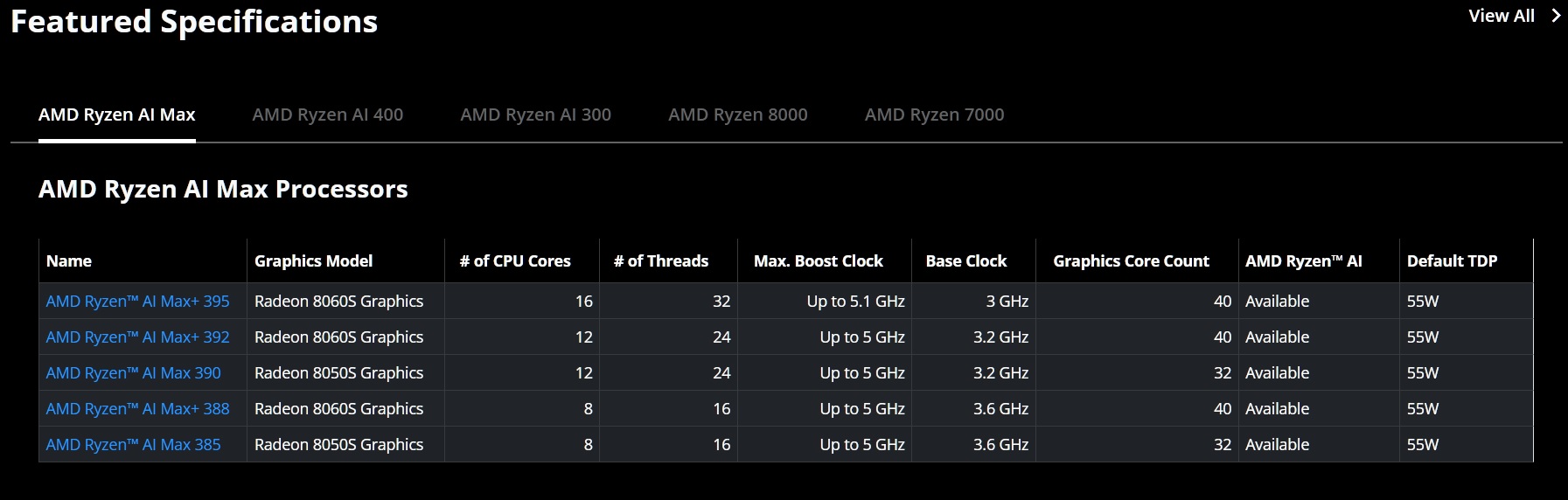
Task: Click the Base Clock column header
Action: pos(966,260)
